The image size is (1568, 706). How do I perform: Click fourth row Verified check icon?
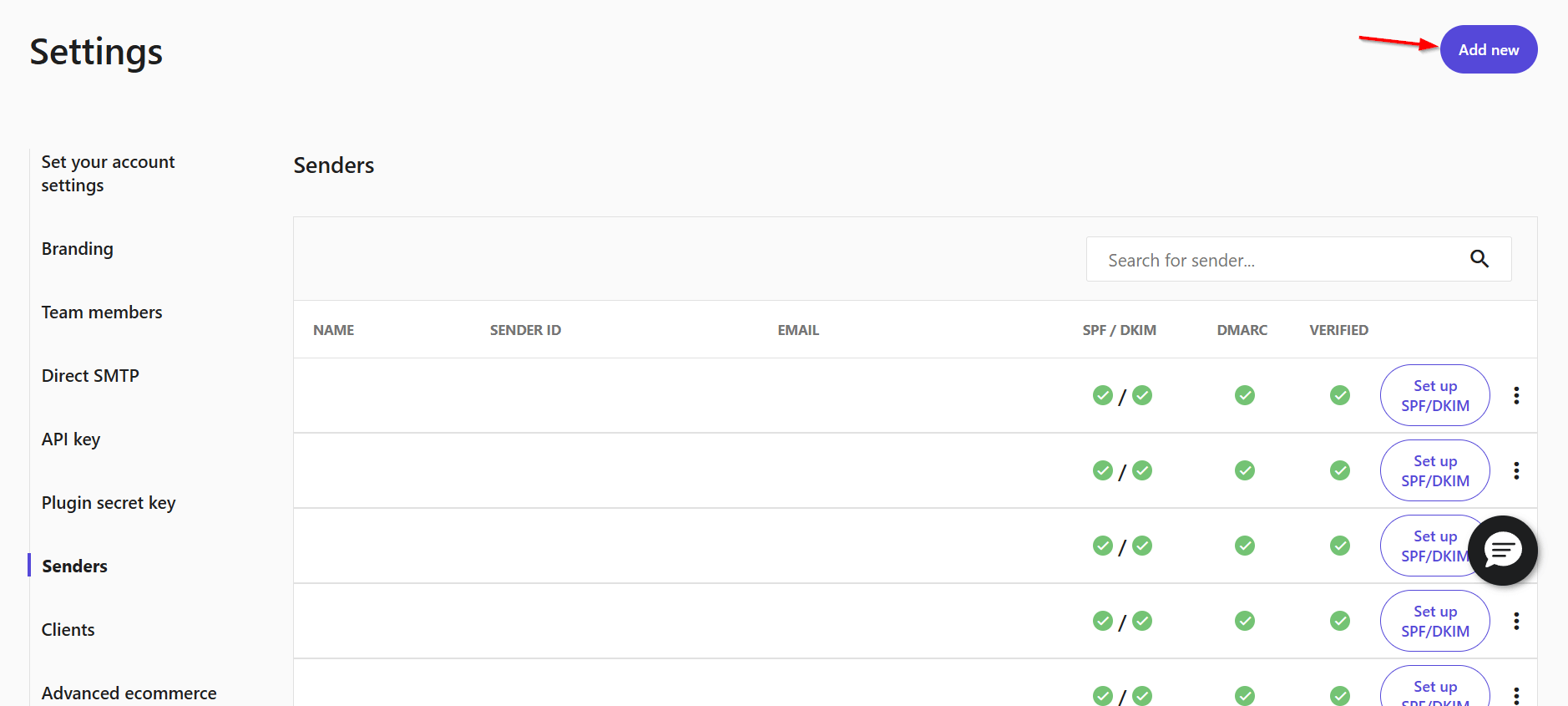tap(1340, 621)
